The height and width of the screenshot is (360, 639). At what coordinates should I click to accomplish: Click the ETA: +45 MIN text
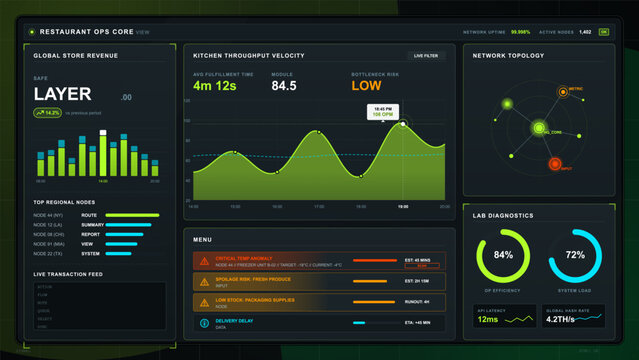tap(417, 322)
